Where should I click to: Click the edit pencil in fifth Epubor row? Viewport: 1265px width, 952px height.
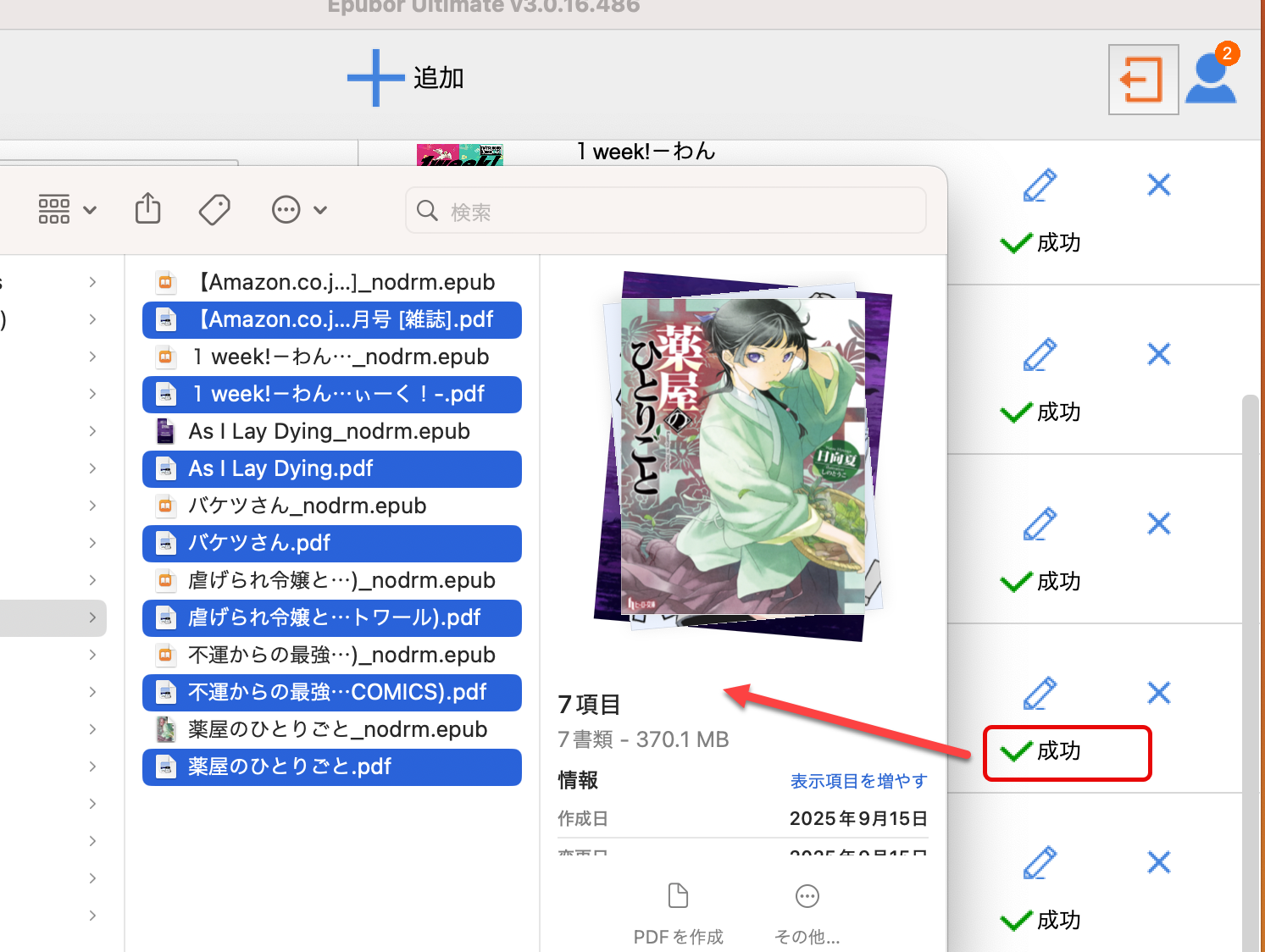[x=1040, y=863]
